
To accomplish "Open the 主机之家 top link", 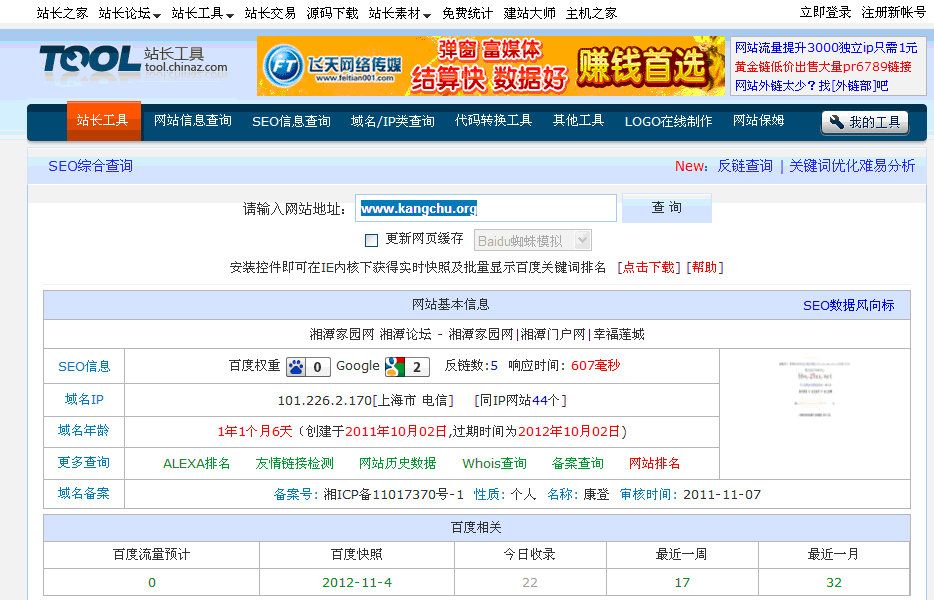I will click(x=591, y=13).
